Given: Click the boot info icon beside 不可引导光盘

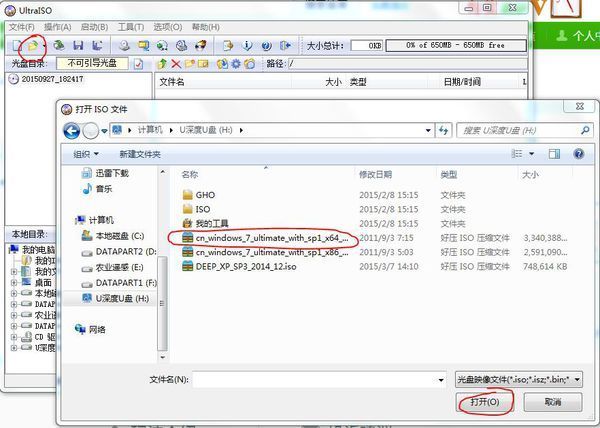Looking at the screenshot, I should pos(139,64).
